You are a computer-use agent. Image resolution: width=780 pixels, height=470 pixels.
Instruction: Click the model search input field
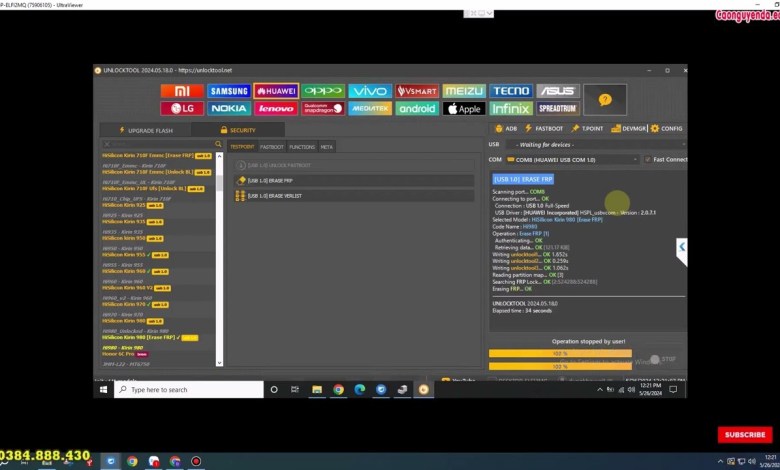point(162,144)
